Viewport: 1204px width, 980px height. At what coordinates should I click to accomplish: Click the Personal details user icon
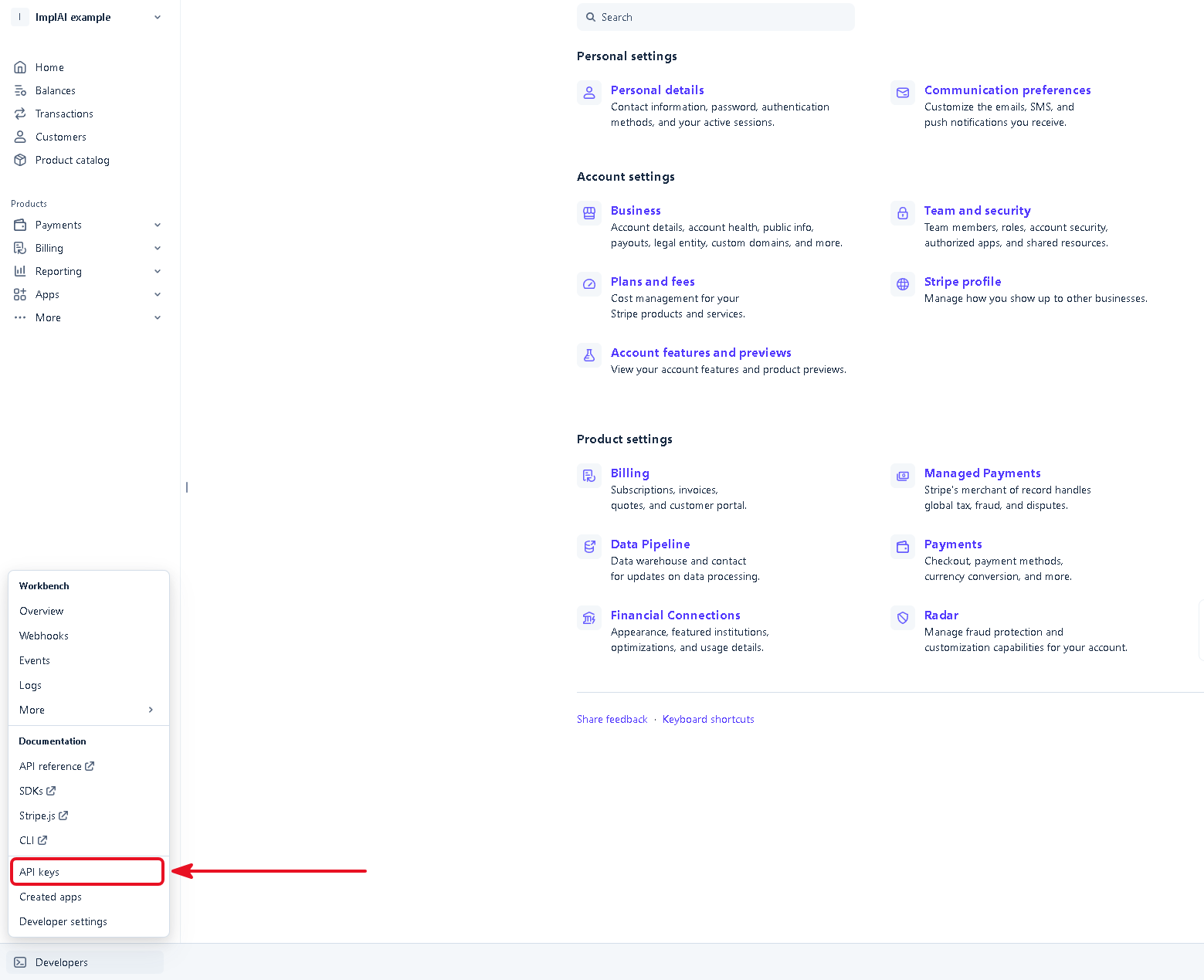click(589, 93)
